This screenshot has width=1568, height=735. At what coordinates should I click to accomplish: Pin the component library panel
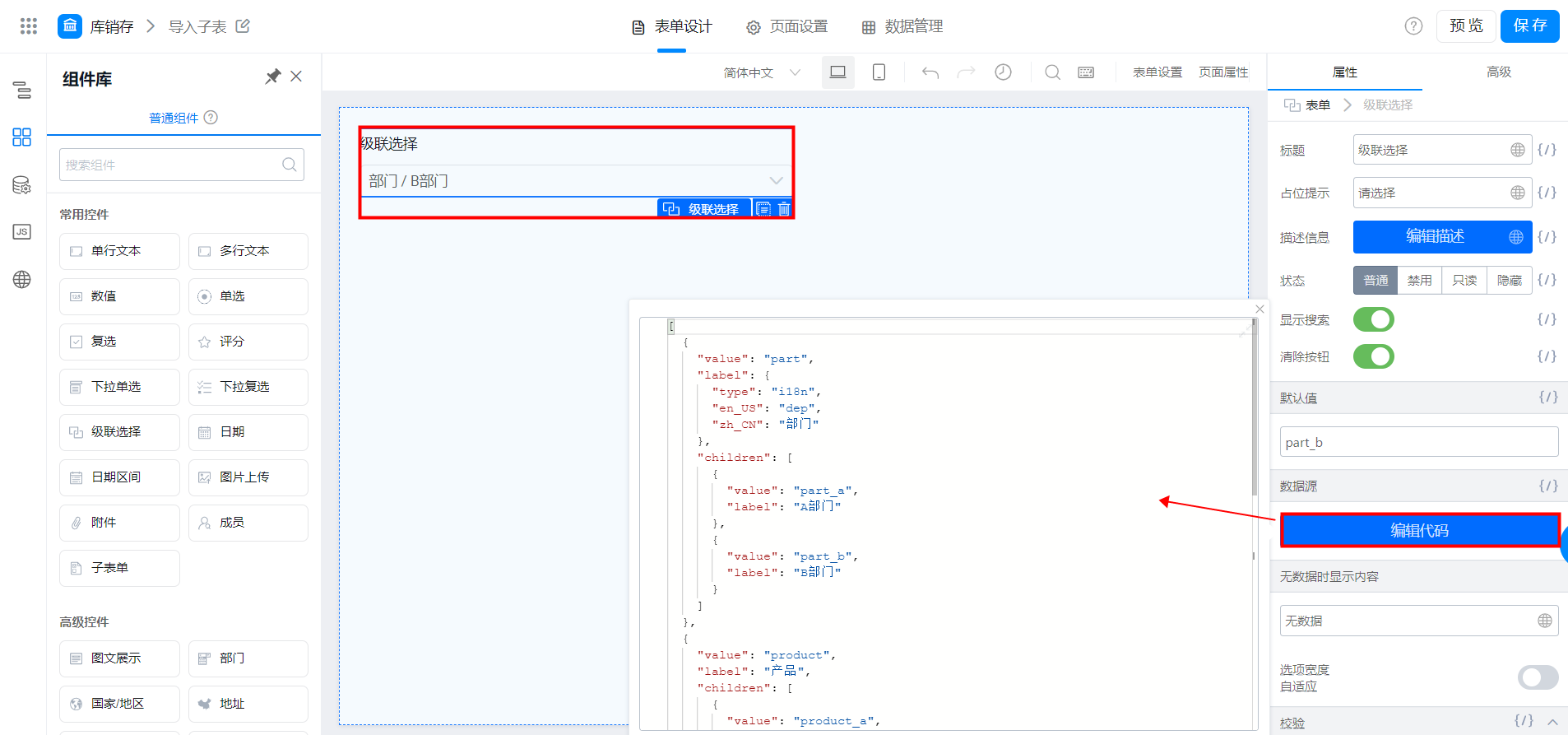coord(272,77)
